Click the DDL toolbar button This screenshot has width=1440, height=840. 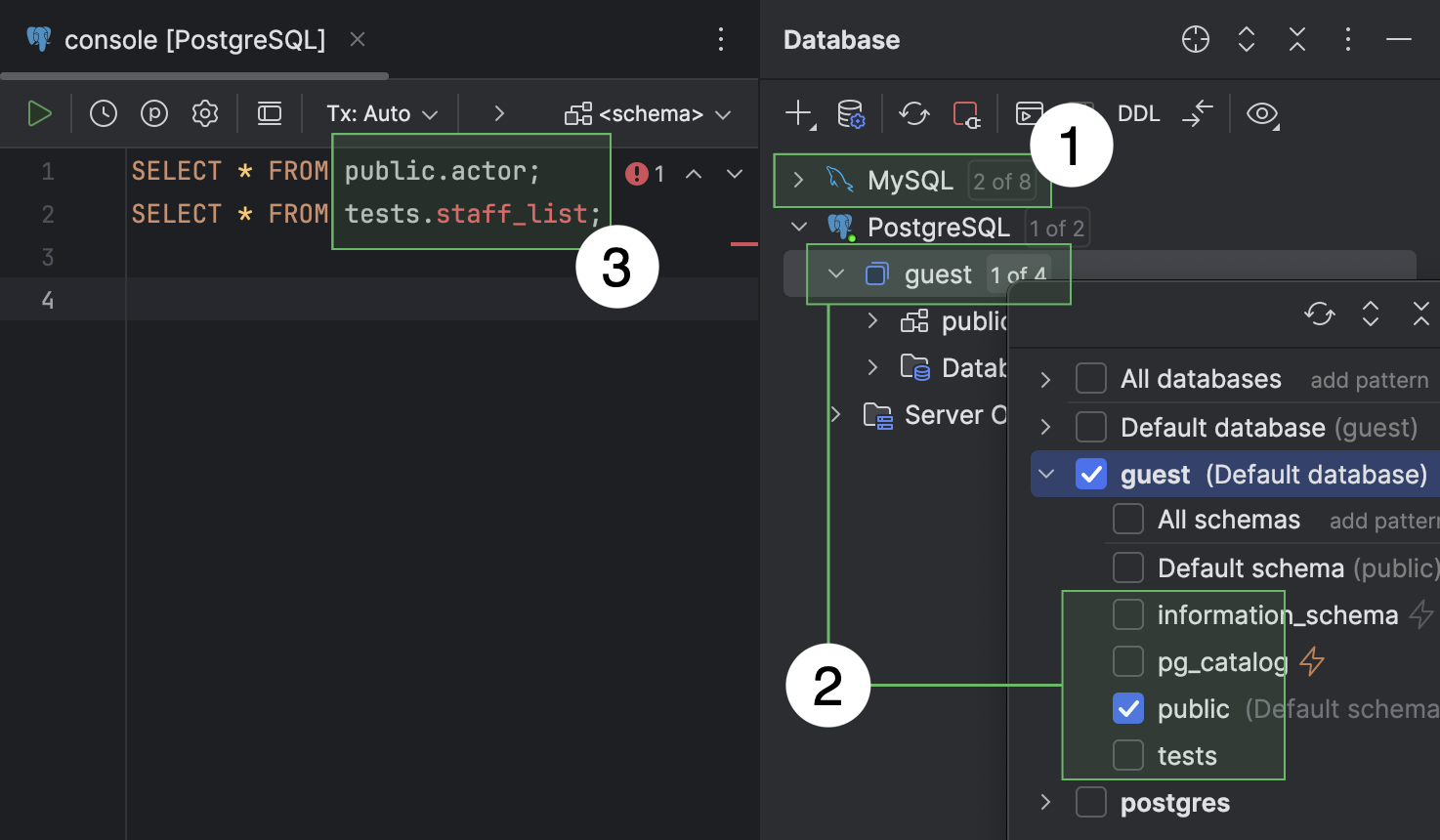1138,113
